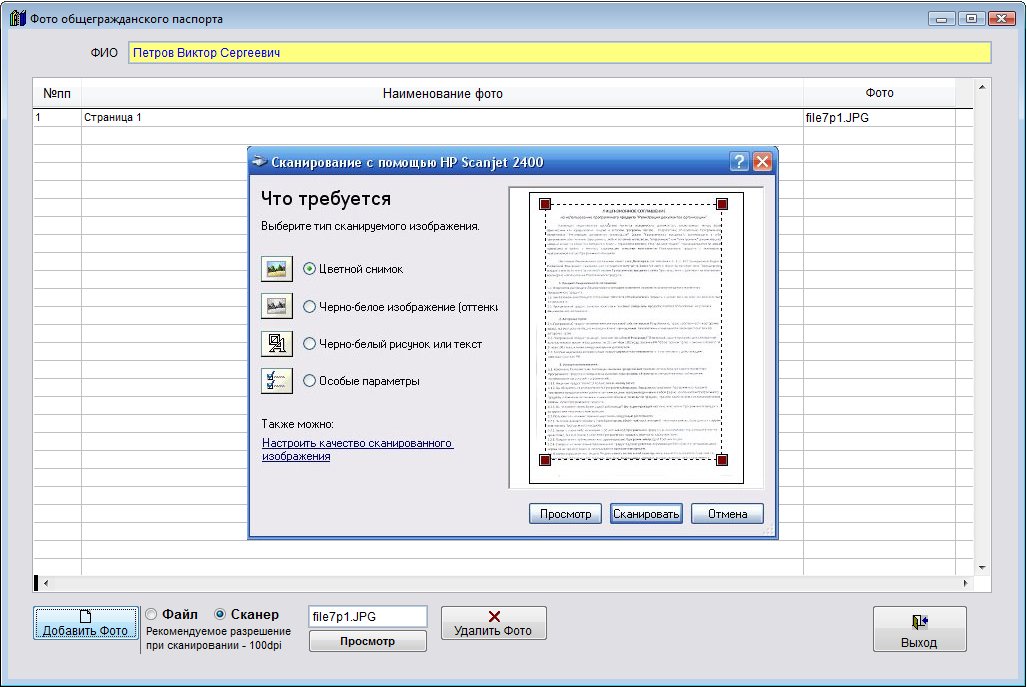Viewport: 1027px width, 687px height.
Task: Switch source to 'Файл' radio button
Action: (152, 615)
